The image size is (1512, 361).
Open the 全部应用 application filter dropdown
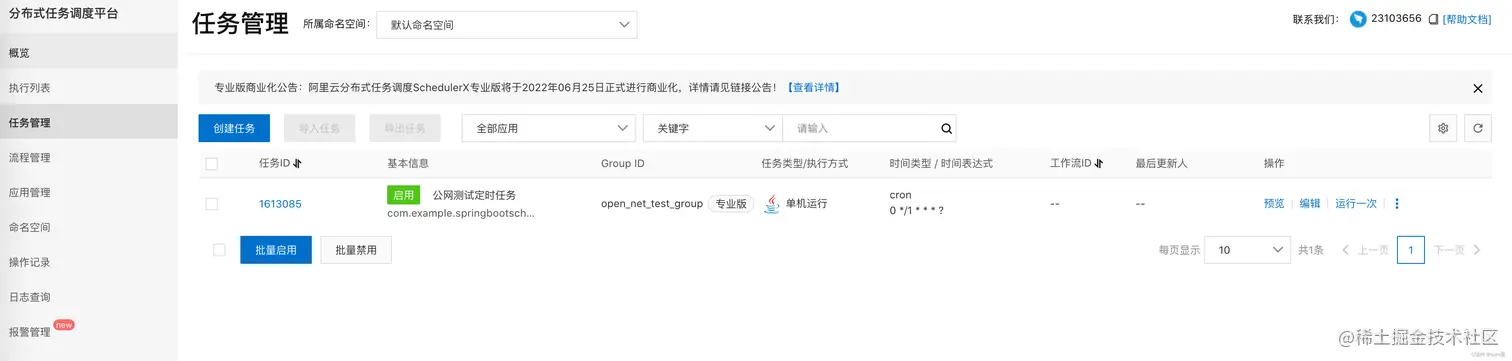[548, 128]
